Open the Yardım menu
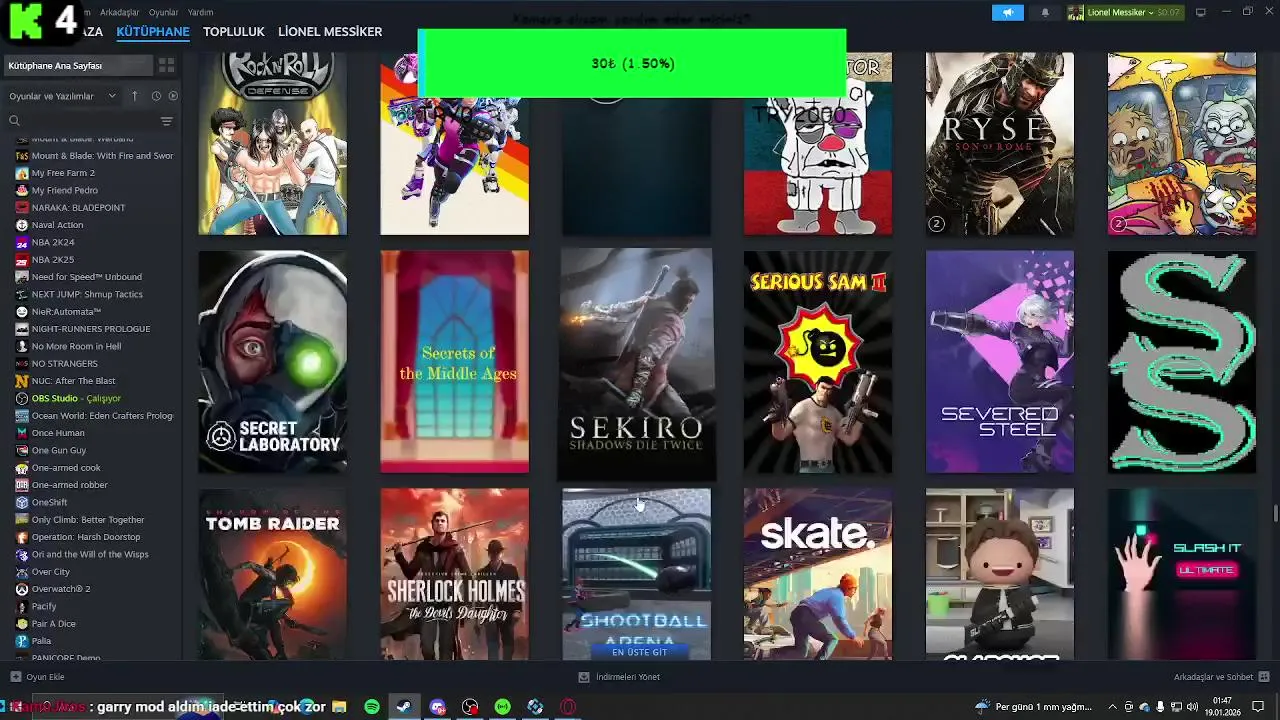This screenshot has width=1280, height=720. pyautogui.click(x=200, y=12)
